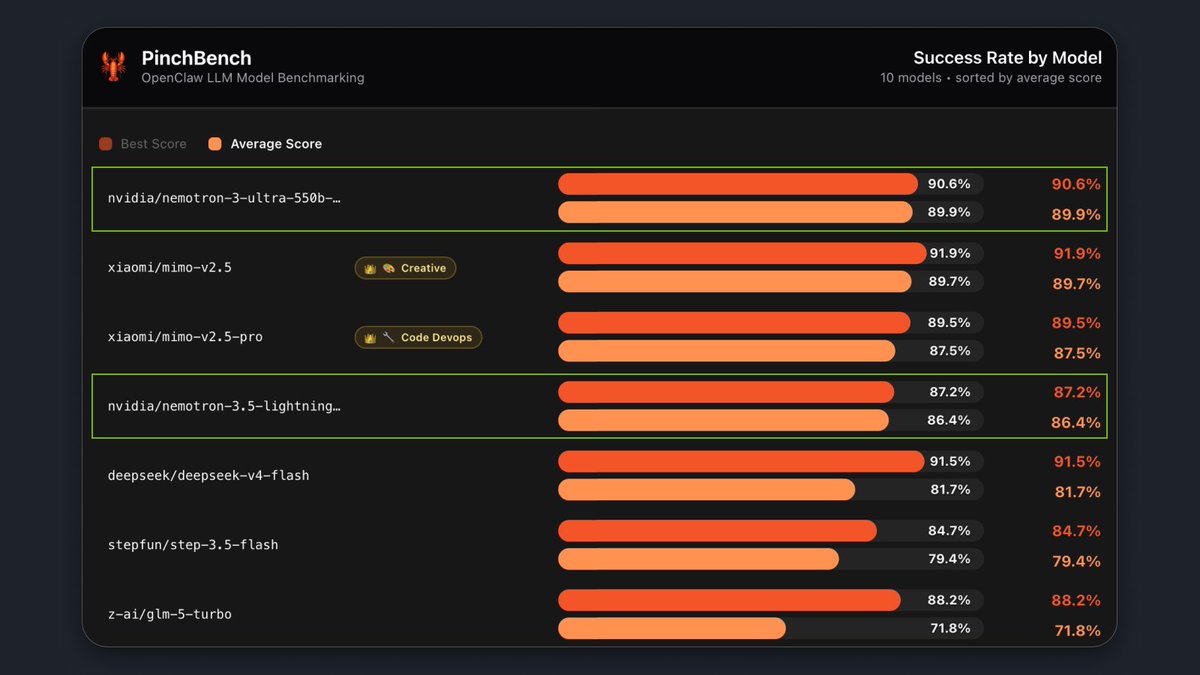This screenshot has height=675, width=1200.
Task: Select z-ai/glm-5-turbo model name
Action: [x=169, y=614]
